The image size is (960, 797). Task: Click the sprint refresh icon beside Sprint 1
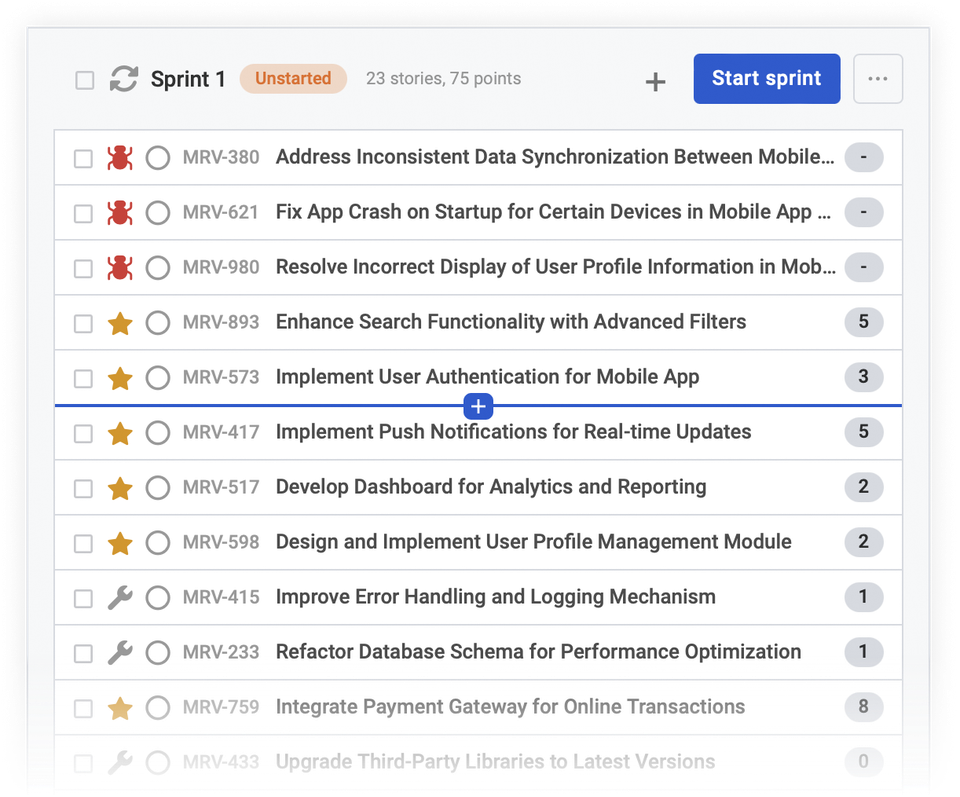122,78
